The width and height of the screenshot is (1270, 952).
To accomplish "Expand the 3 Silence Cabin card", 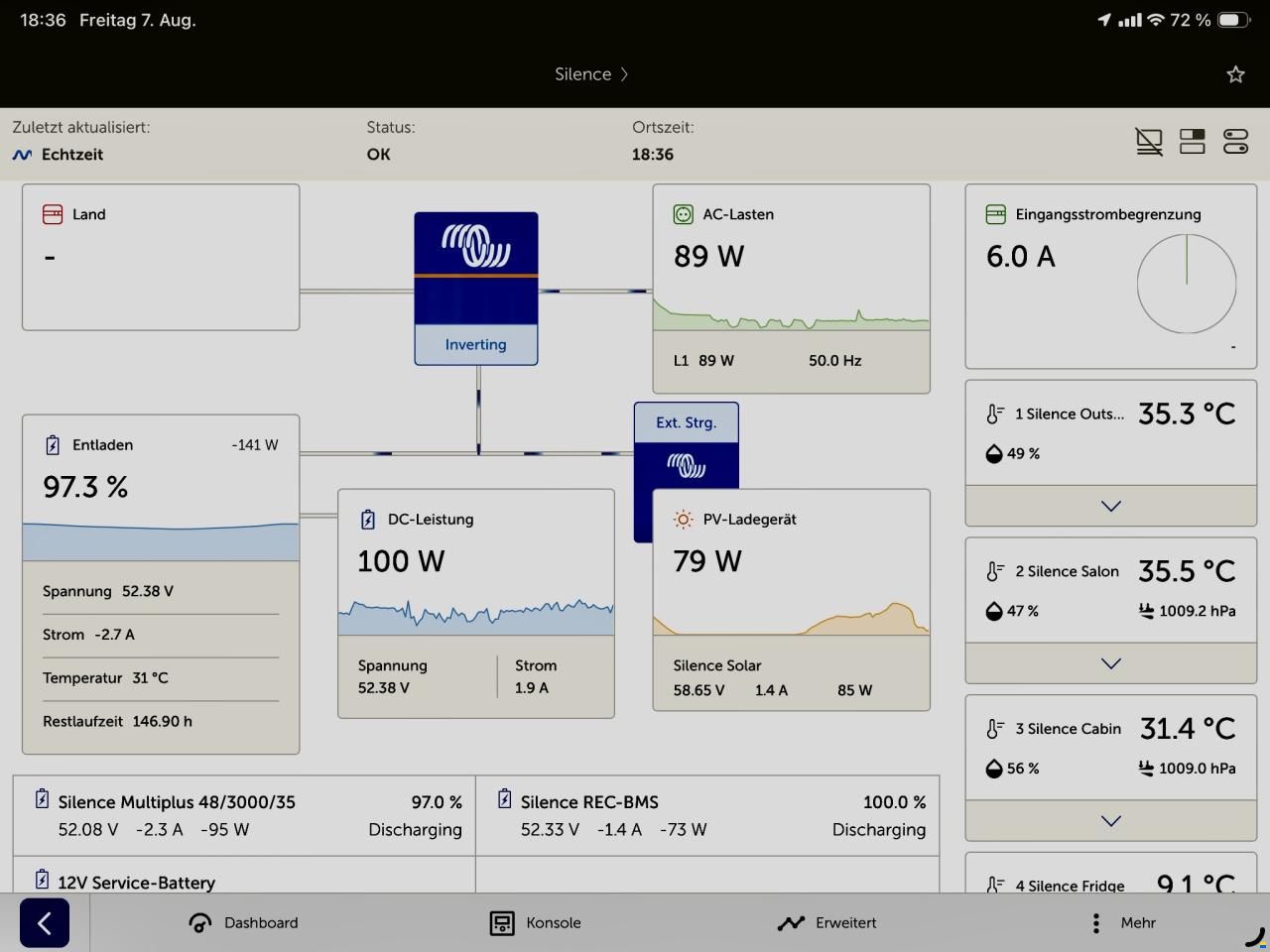I will coord(1111,821).
